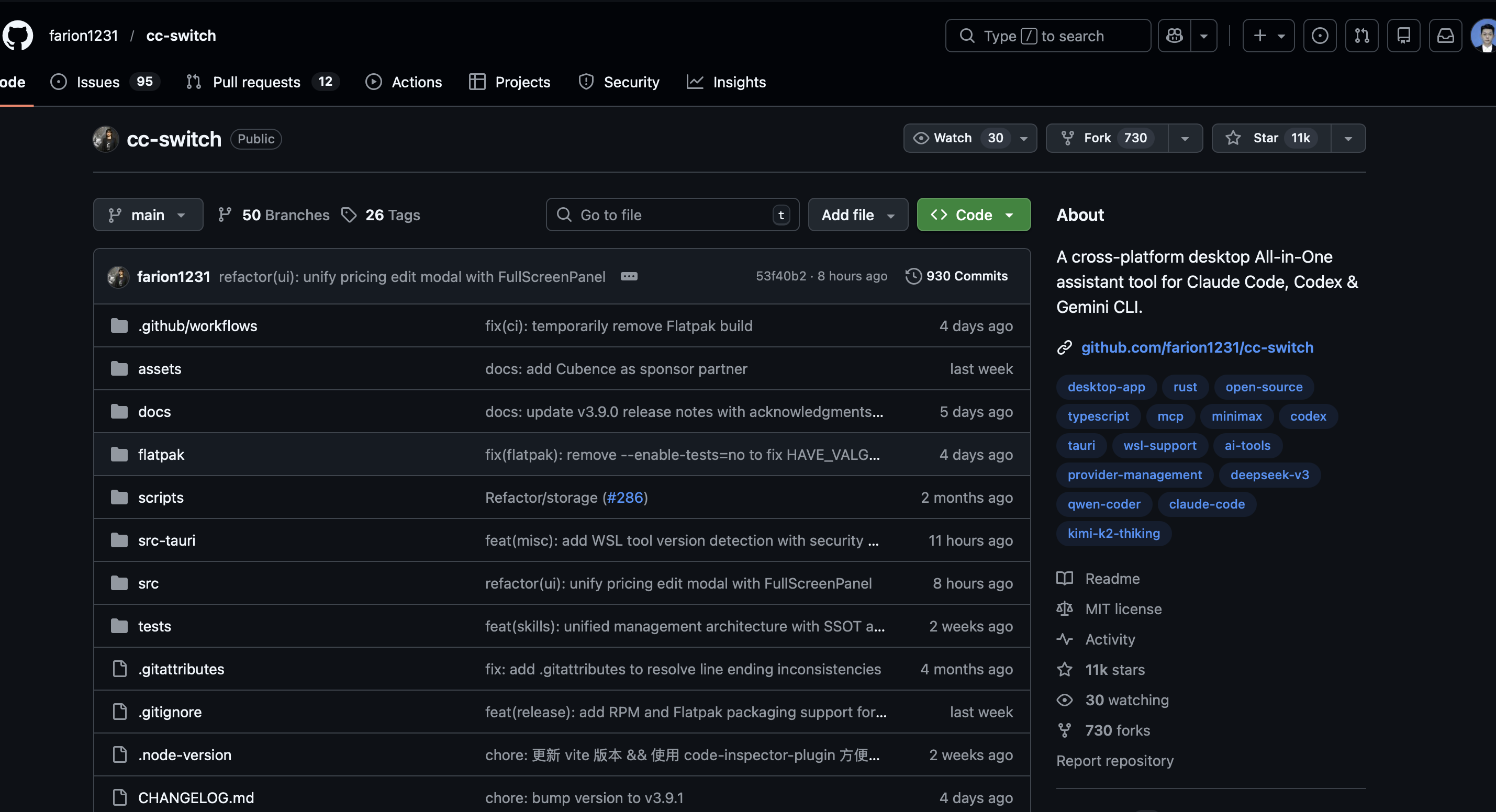1496x812 pixels.
Task: Expand the green Code dropdown
Action: (973, 215)
